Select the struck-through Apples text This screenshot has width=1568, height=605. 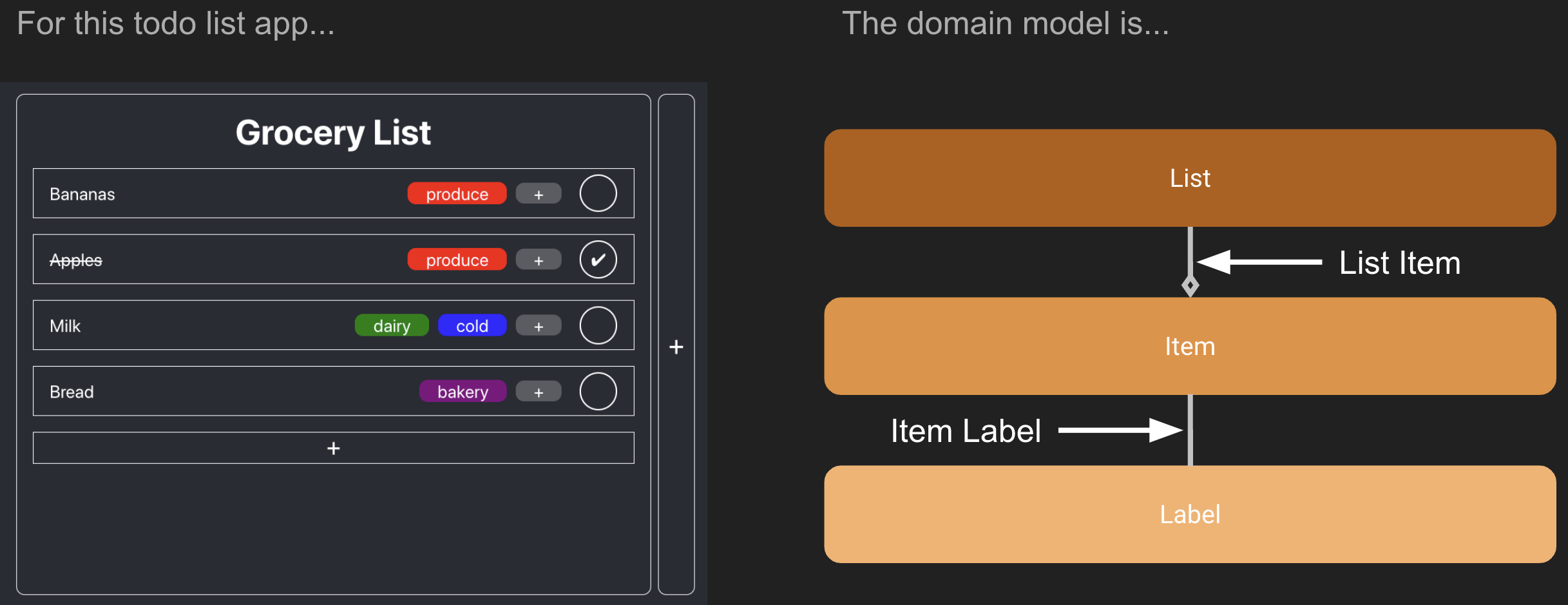coord(76,260)
